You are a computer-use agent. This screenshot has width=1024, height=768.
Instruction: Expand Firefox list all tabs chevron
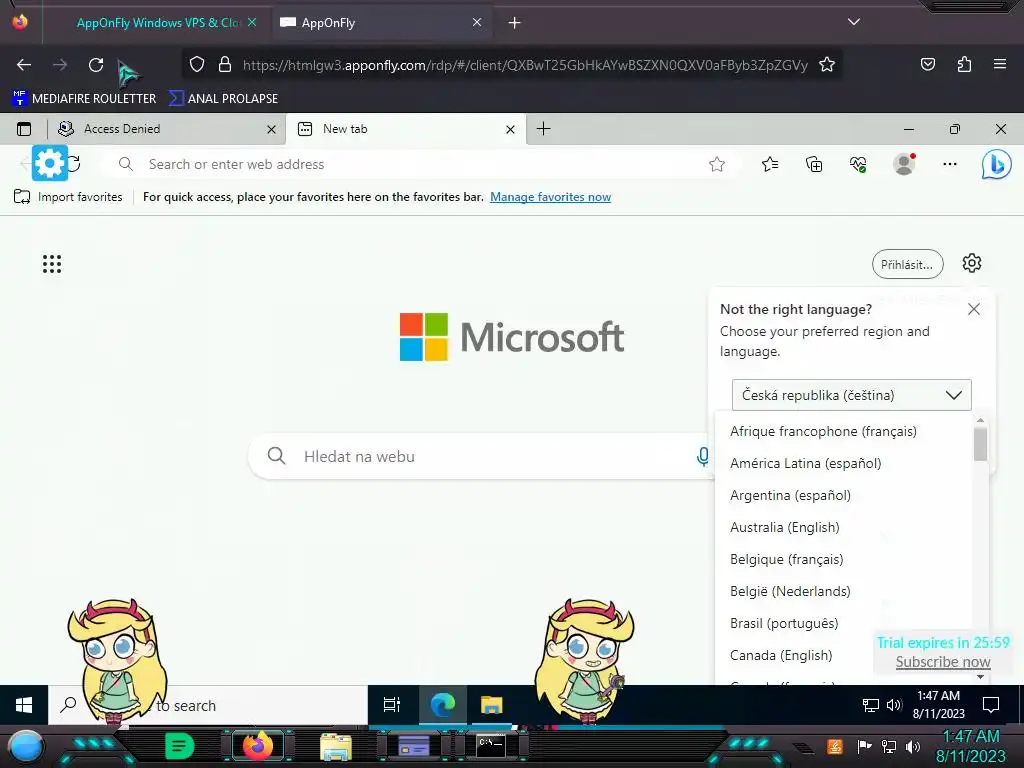coord(854,22)
